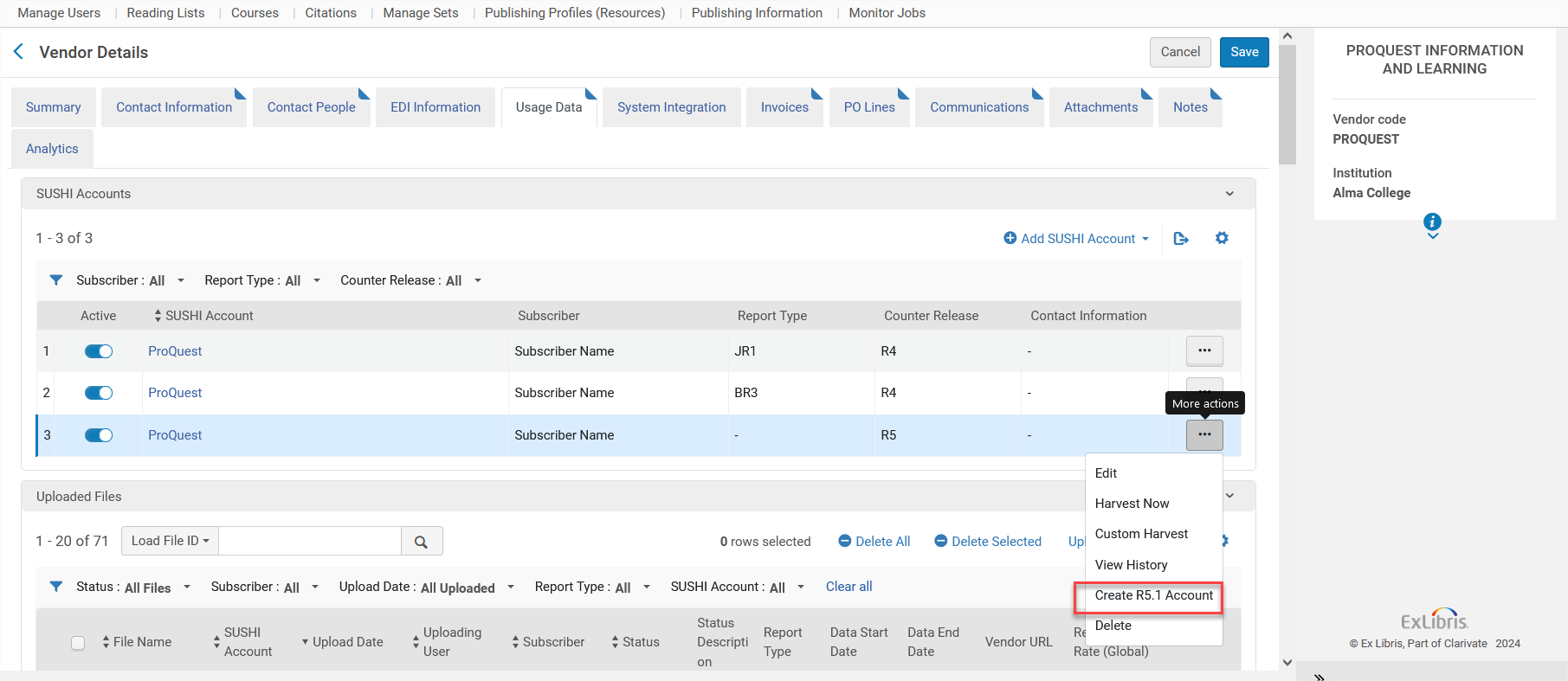This screenshot has width=1568, height=681.
Task: Choose Delete in the row actions menu
Action: [1153, 626]
